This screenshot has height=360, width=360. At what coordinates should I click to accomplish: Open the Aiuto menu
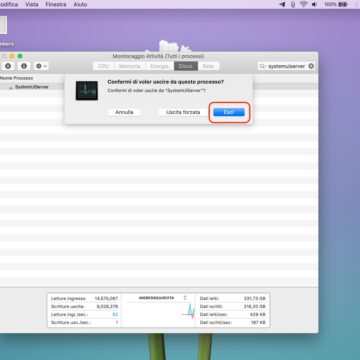80,4
